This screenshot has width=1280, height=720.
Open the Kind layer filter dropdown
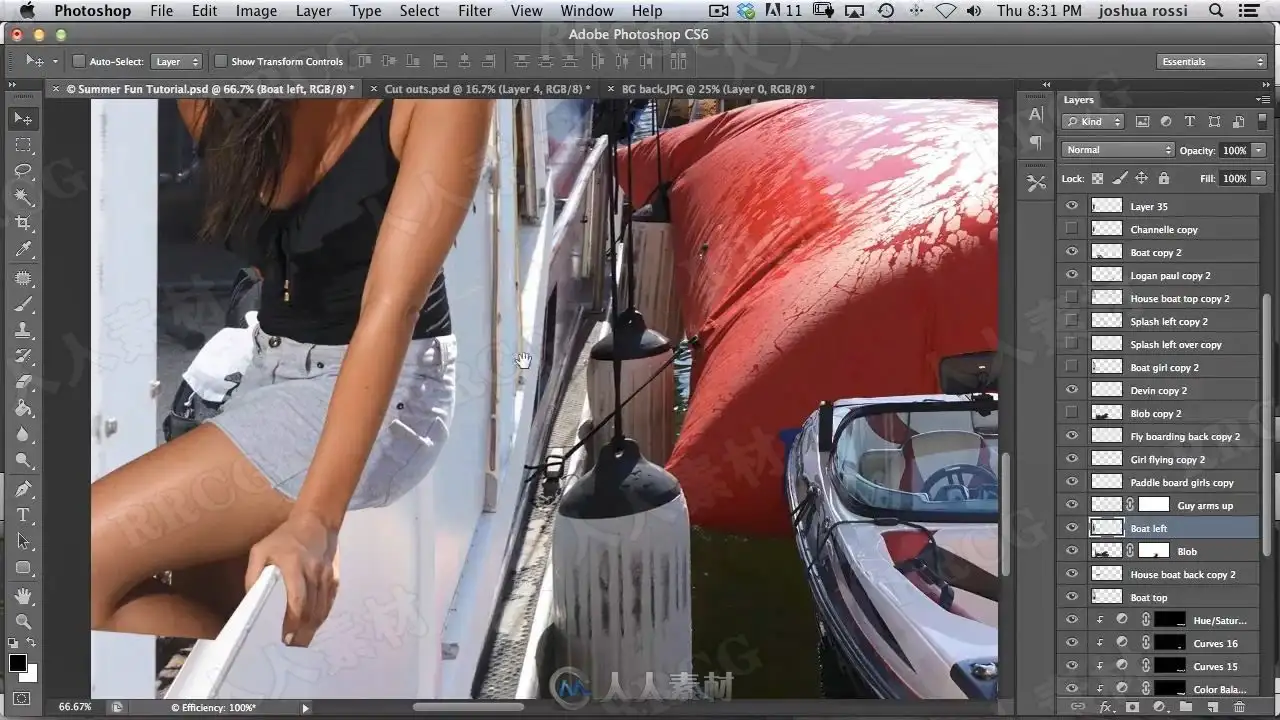pos(1094,122)
